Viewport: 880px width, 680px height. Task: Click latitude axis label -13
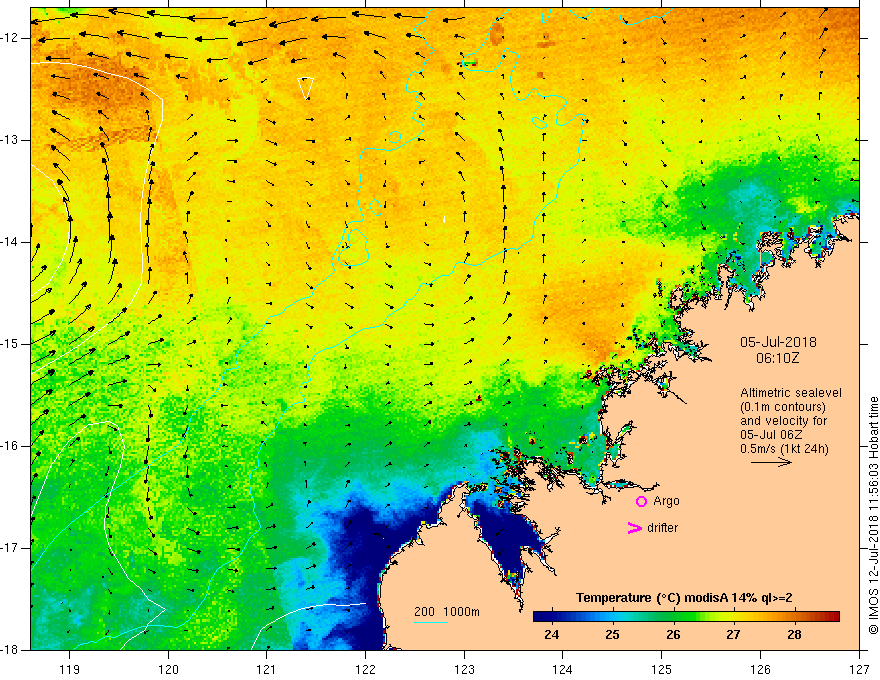pos(11,140)
